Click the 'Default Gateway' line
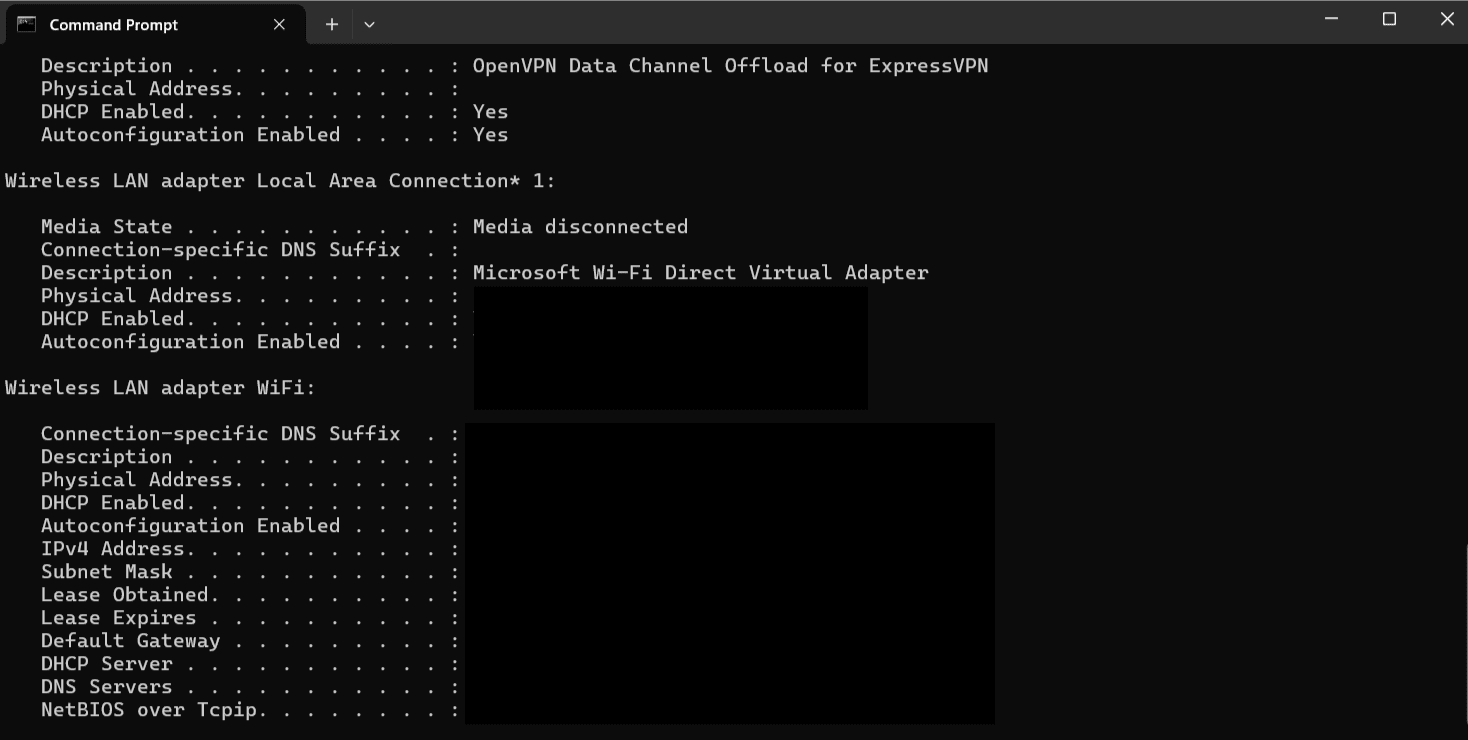 pyautogui.click(x=130, y=640)
